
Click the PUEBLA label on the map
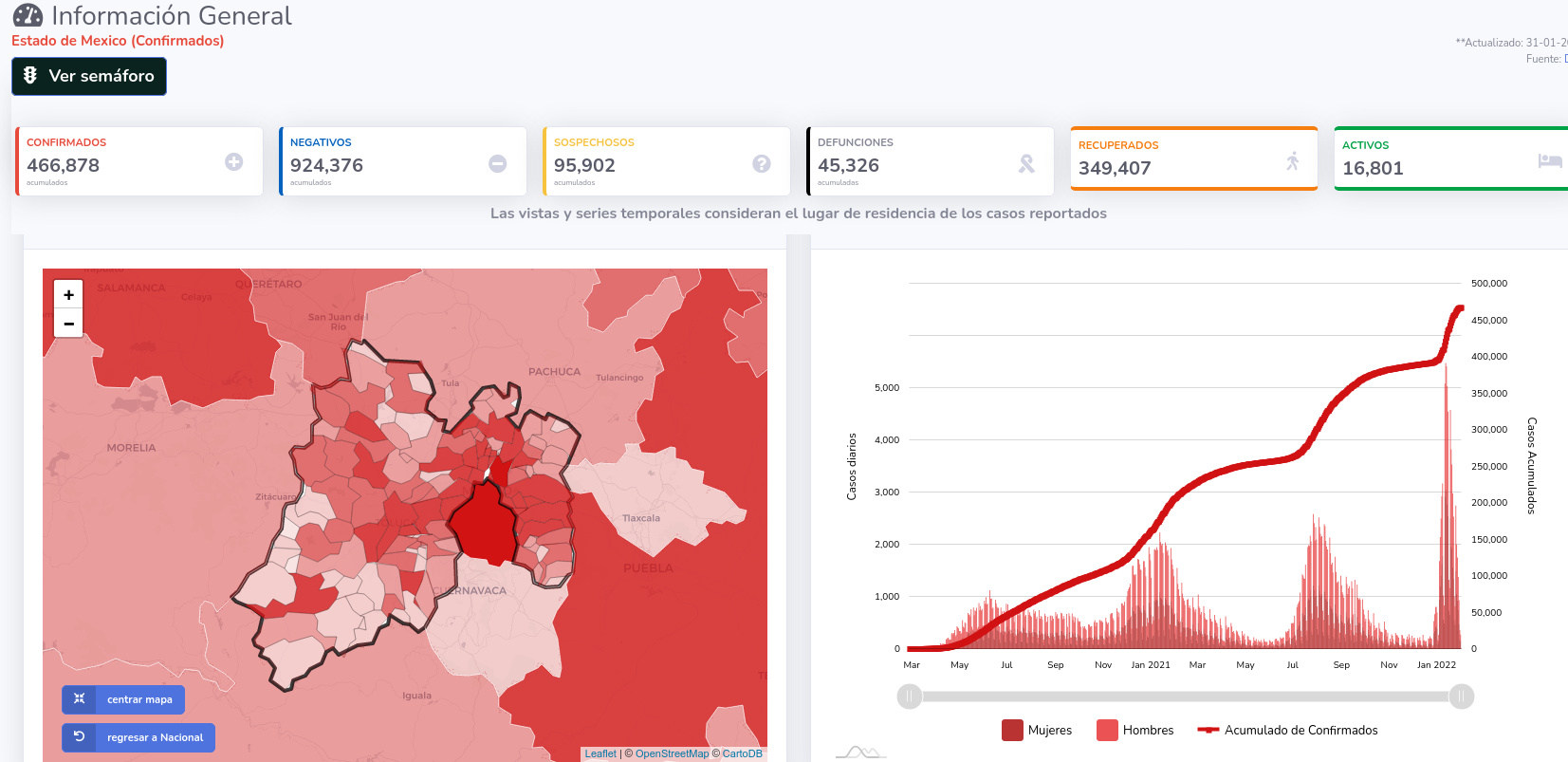[x=648, y=568]
